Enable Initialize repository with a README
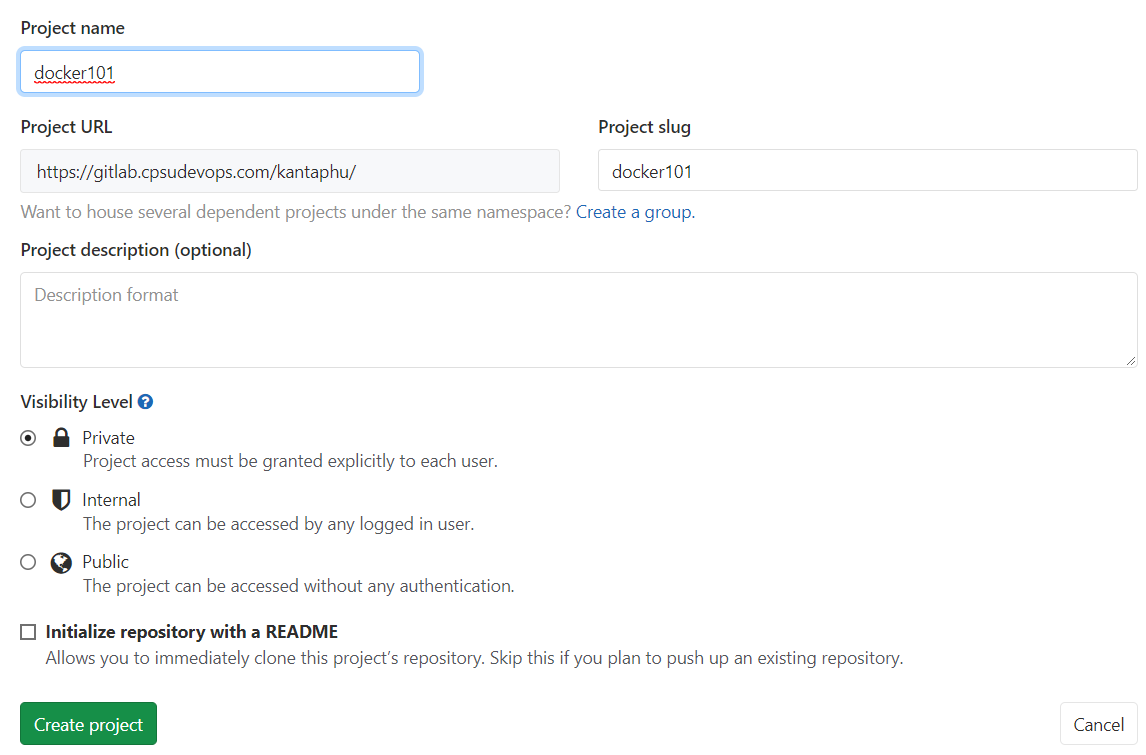1146x755 pixels. pyautogui.click(x=28, y=631)
